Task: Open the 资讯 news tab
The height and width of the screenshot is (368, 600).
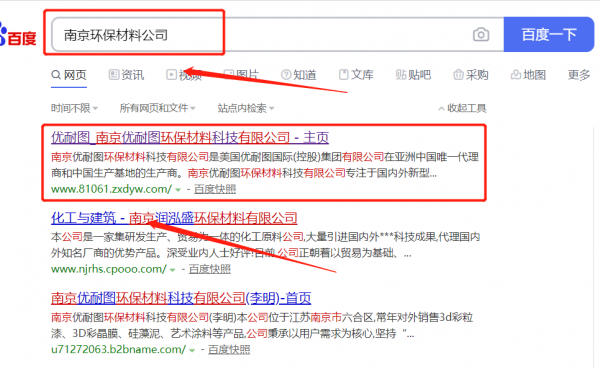Action: (x=127, y=75)
